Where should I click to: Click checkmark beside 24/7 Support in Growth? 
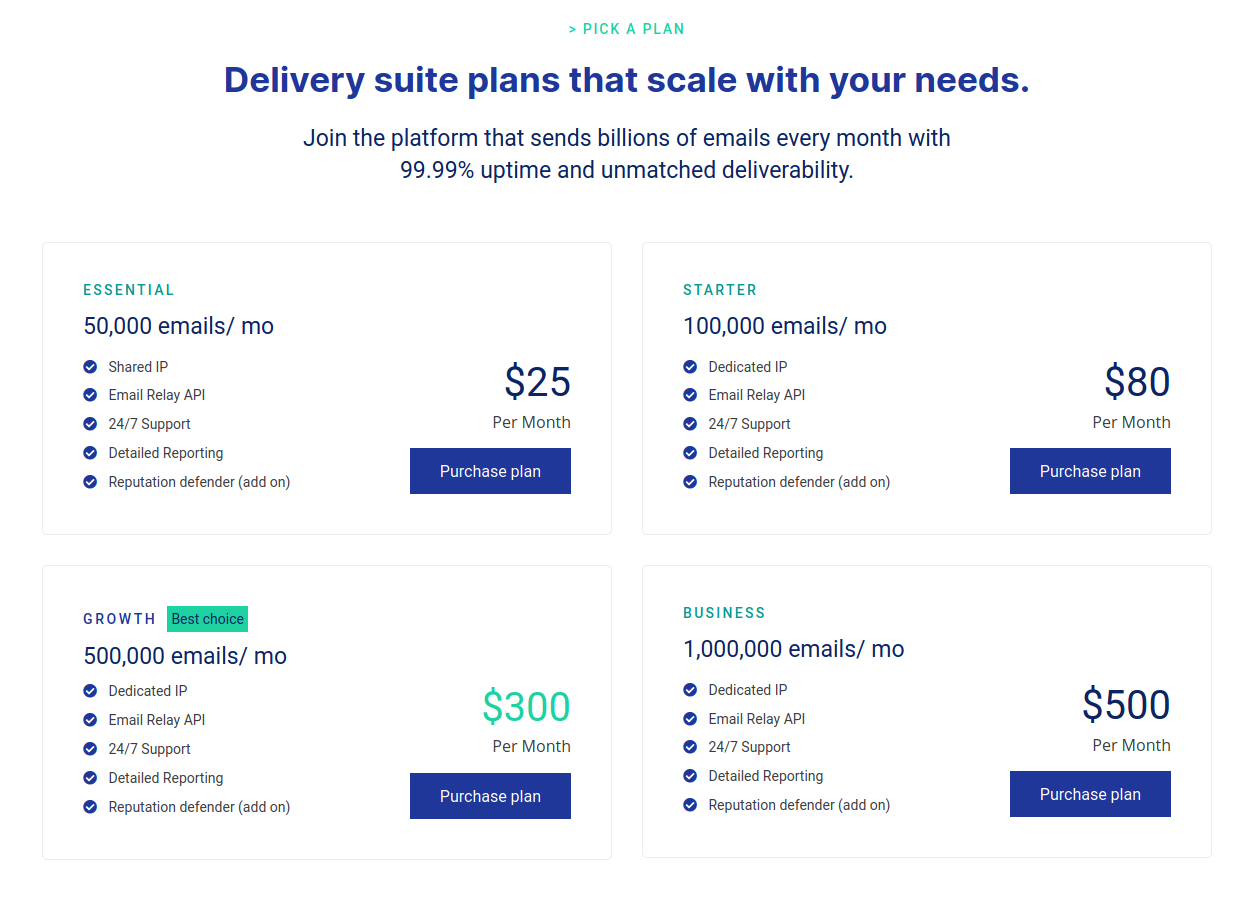(90, 748)
